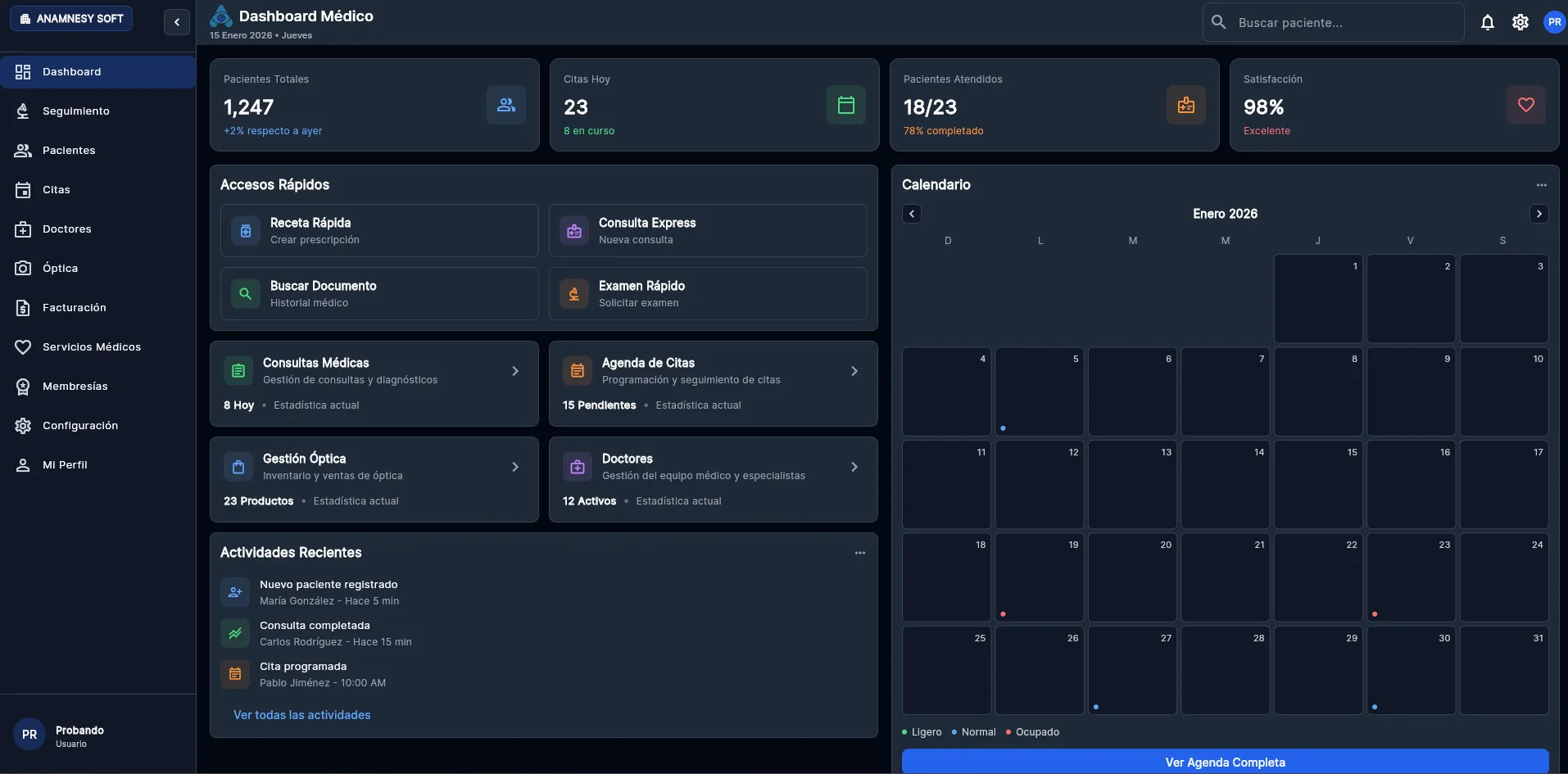
Task: Select day 19 in the calendar
Action: tap(1040, 577)
